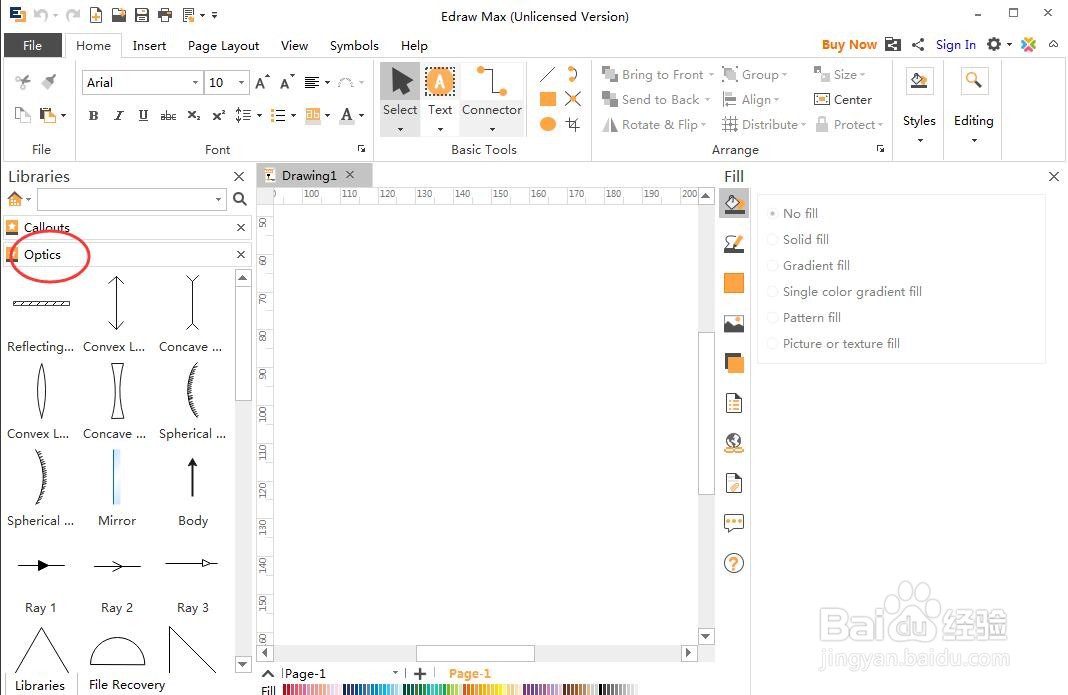
Task: Open the File menu
Action: tap(33, 46)
